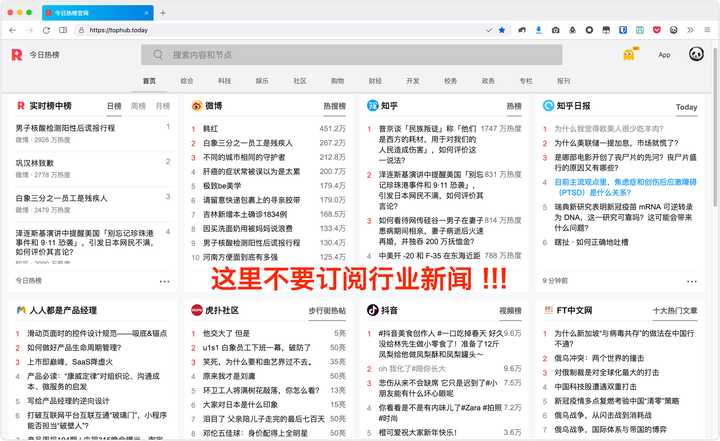This screenshot has width=720, height=441.
Task: Open three-dot menu of 实时榜中榜 card
Action: coord(164,281)
